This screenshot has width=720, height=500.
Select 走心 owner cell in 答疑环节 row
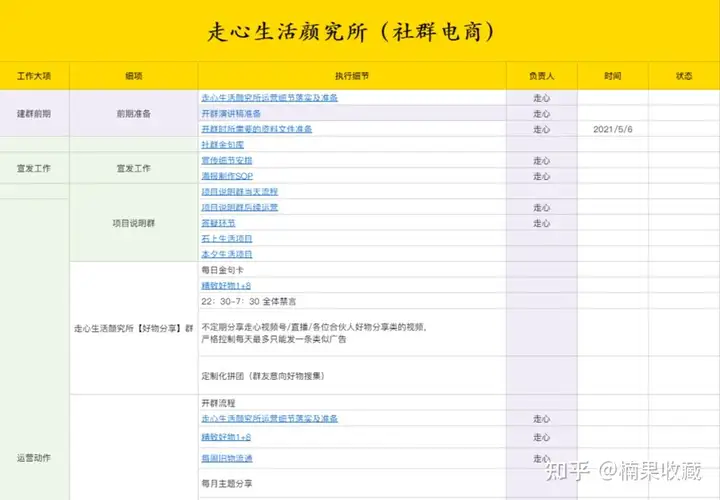point(541,223)
